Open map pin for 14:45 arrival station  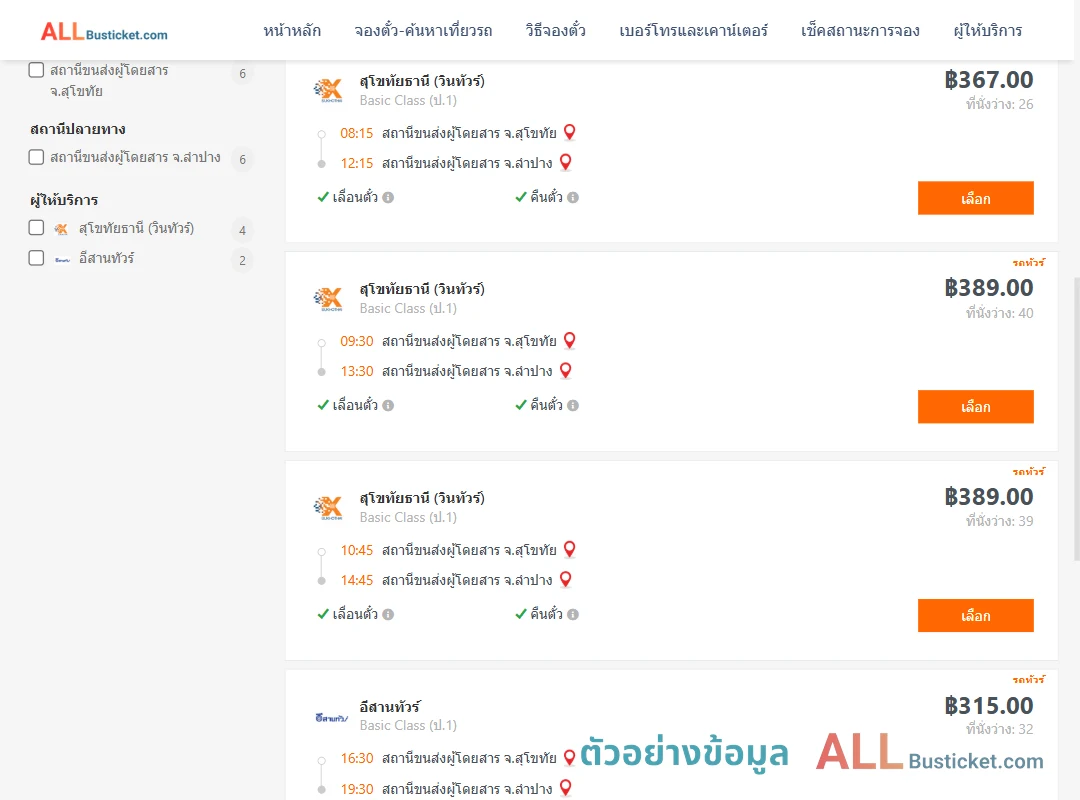click(x=565, y=579)
